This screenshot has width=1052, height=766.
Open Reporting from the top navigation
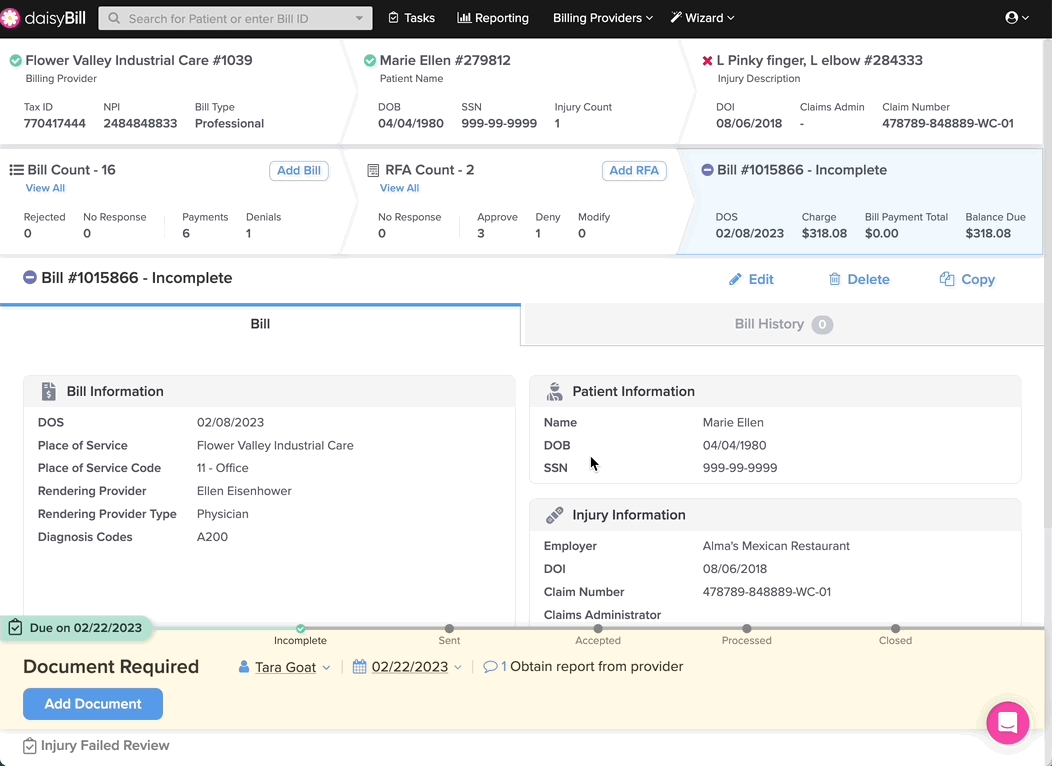(x=493, y=18)
